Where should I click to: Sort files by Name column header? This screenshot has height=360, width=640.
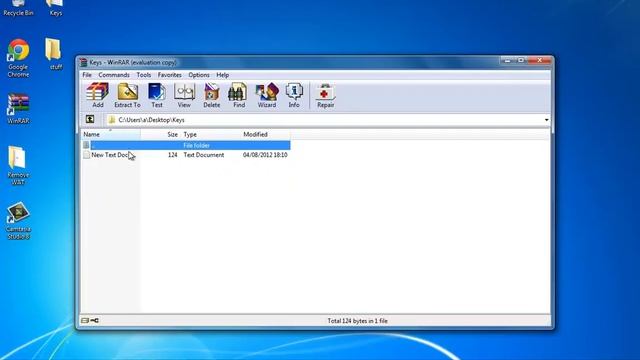pos(110,134)
